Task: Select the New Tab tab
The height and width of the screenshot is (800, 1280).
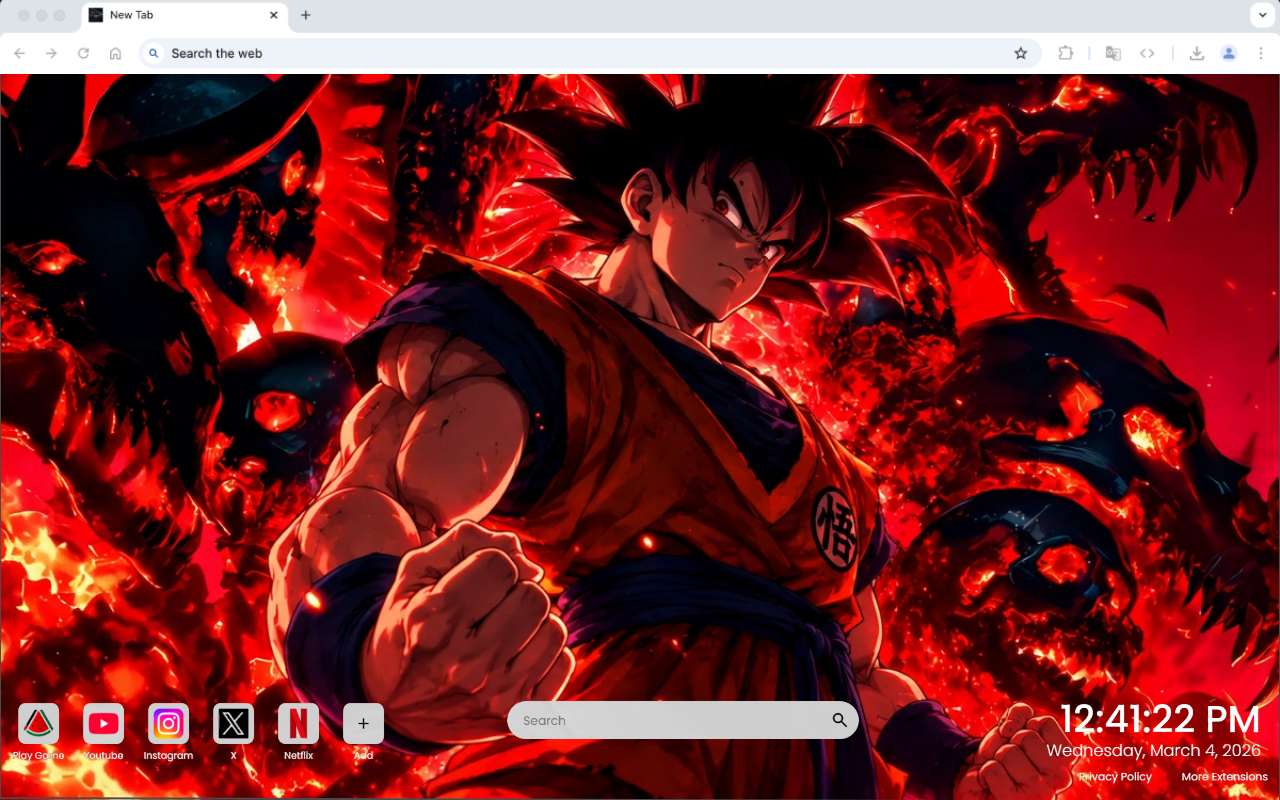Action: [x=184, y=15]
